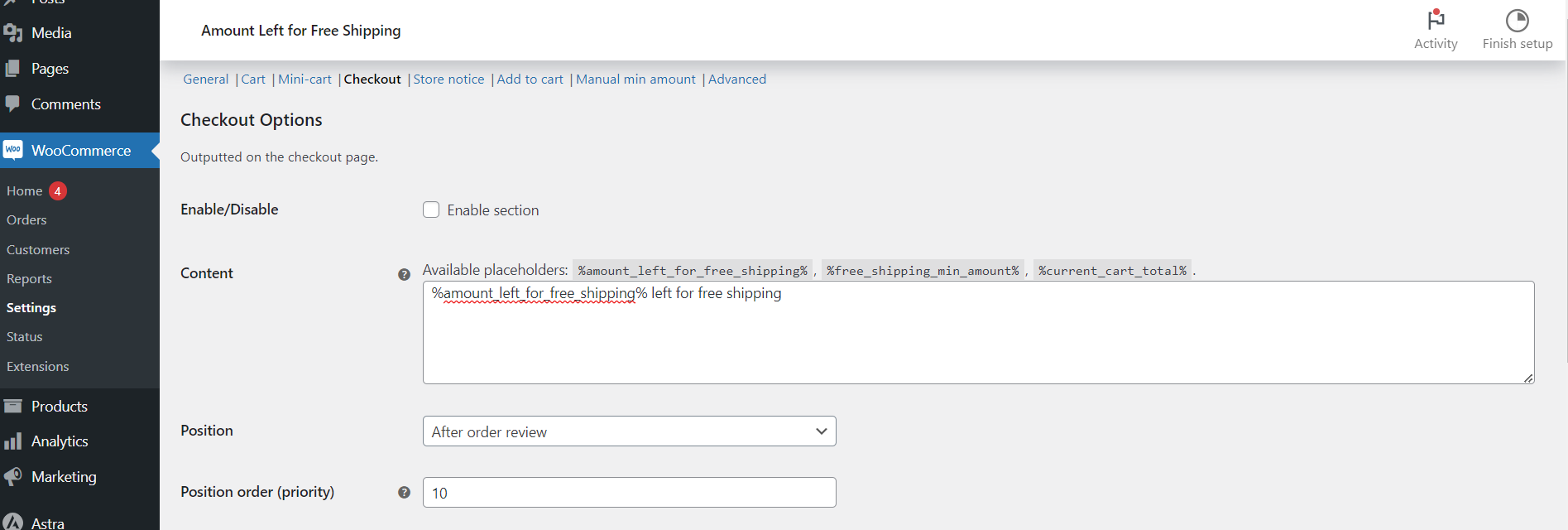Enable the checkout section checkbox
Viewport: 1568px width, 530px height.
[431, 210]
